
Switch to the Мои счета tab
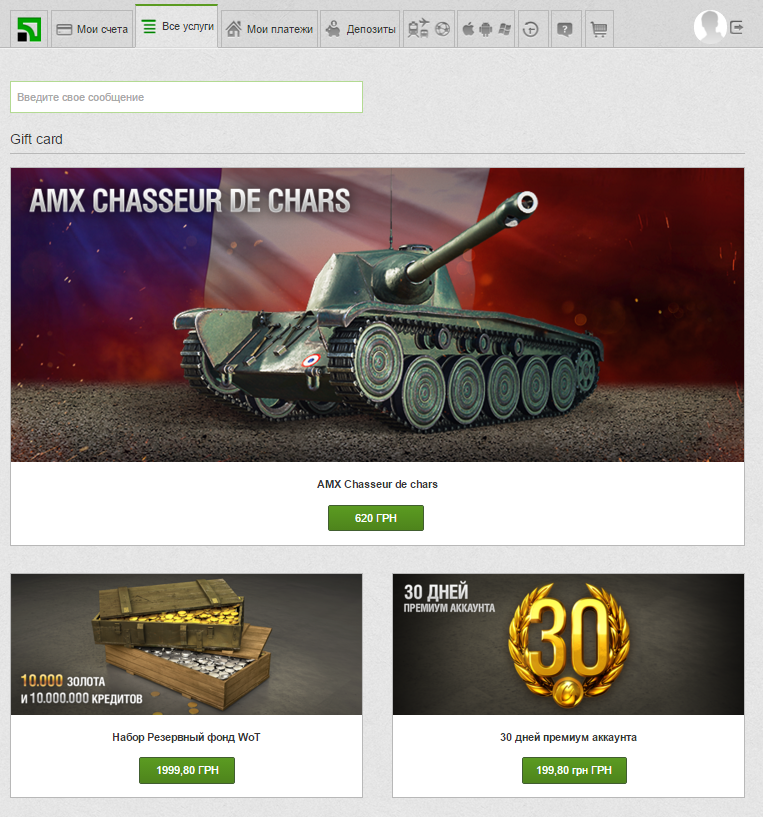[92, 29]
